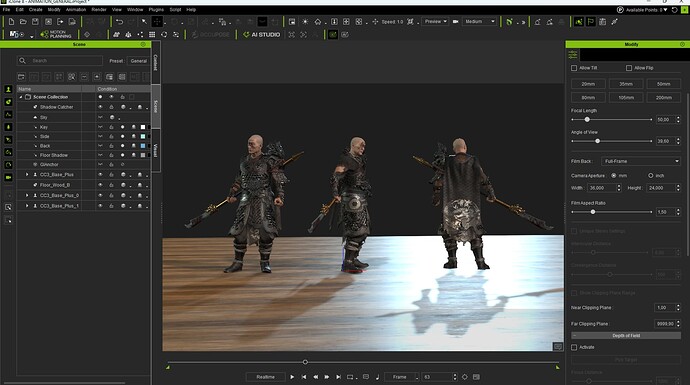
Task: Open the Preview render mode dropdown
Action: pos(435,22)
